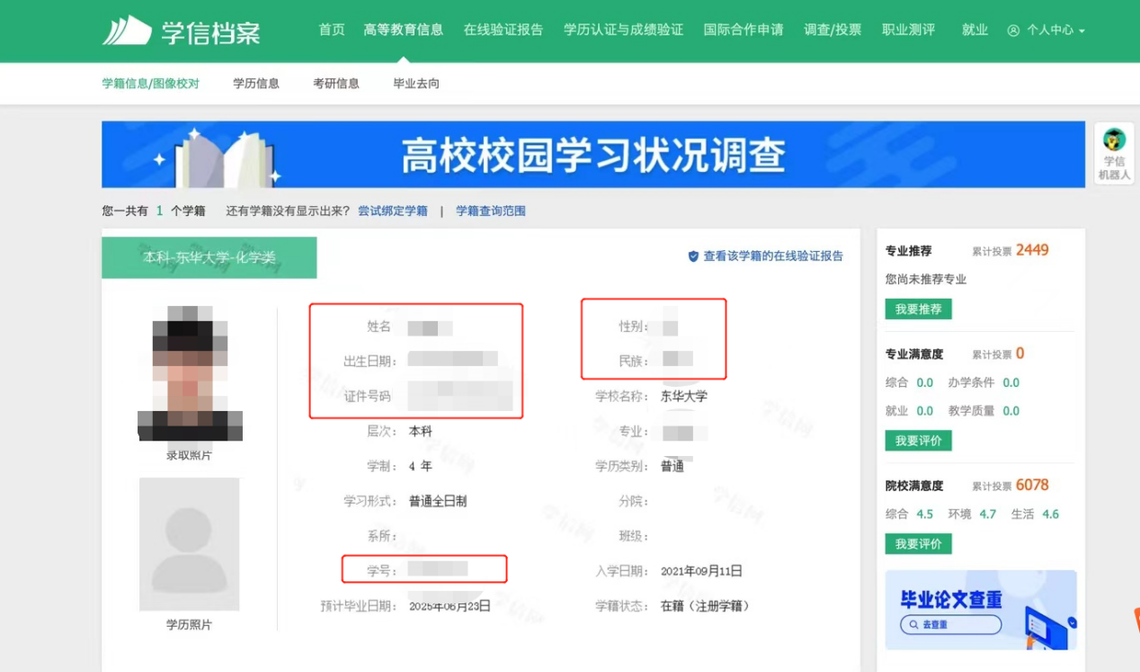Click the 入学日期 value 2021年09月11日
1140x672 pixels.
[x=702, y=571]
